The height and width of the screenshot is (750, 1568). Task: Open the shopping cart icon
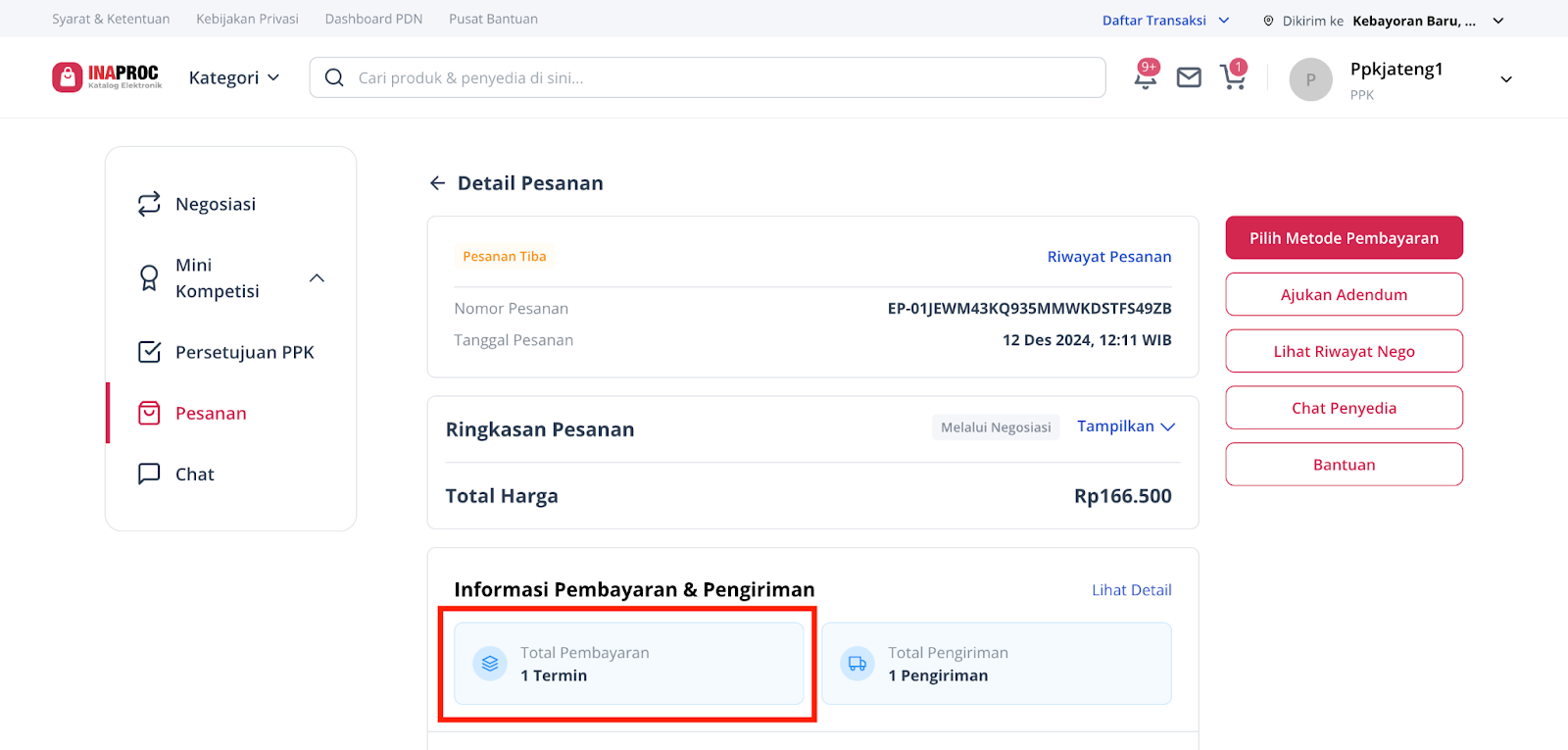(1233, 76)
